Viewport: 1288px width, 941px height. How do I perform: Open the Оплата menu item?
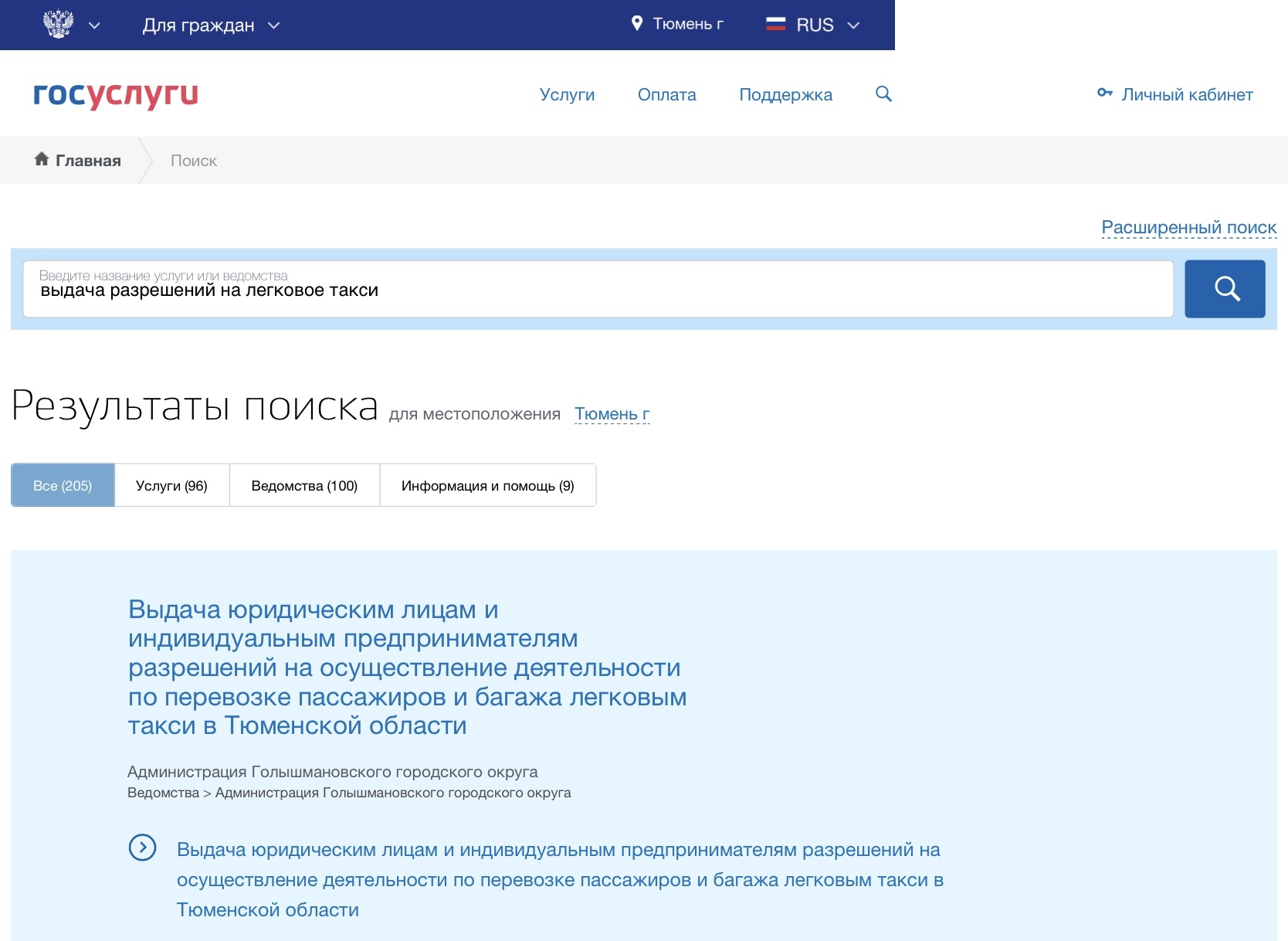[x=666, y=94]
